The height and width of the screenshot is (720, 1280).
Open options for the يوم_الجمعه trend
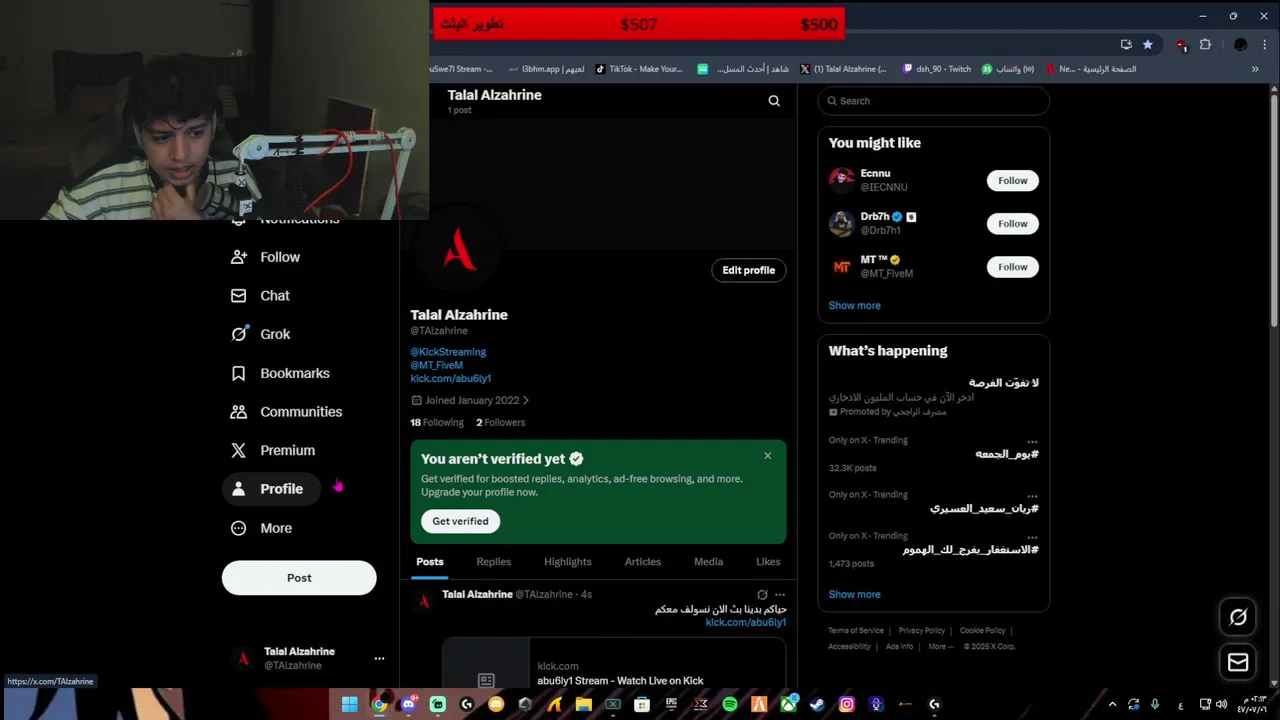[x=1032, y=441]
